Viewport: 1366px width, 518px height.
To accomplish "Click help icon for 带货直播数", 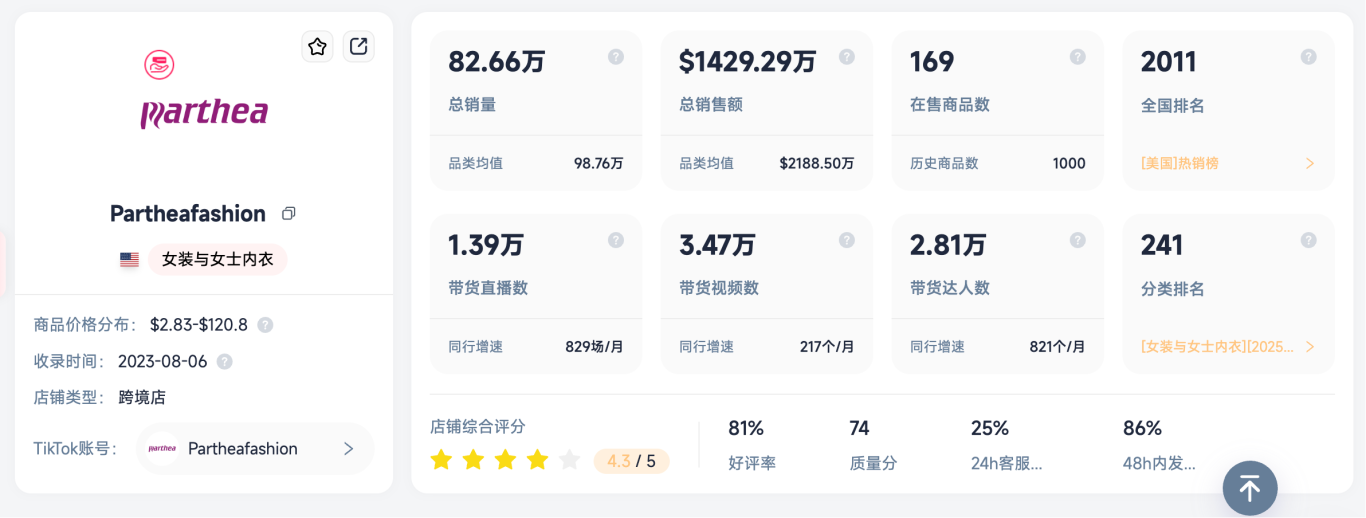I will click(x=616, y=240).
